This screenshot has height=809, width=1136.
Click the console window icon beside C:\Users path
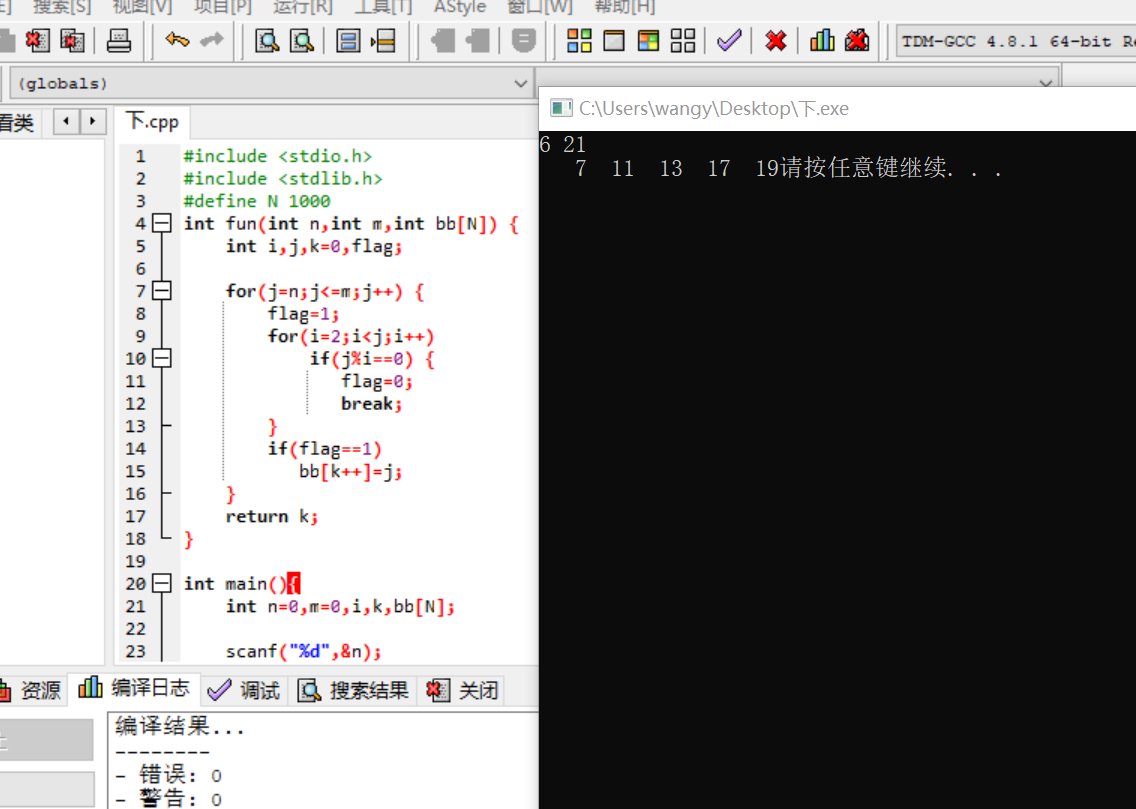561,109
